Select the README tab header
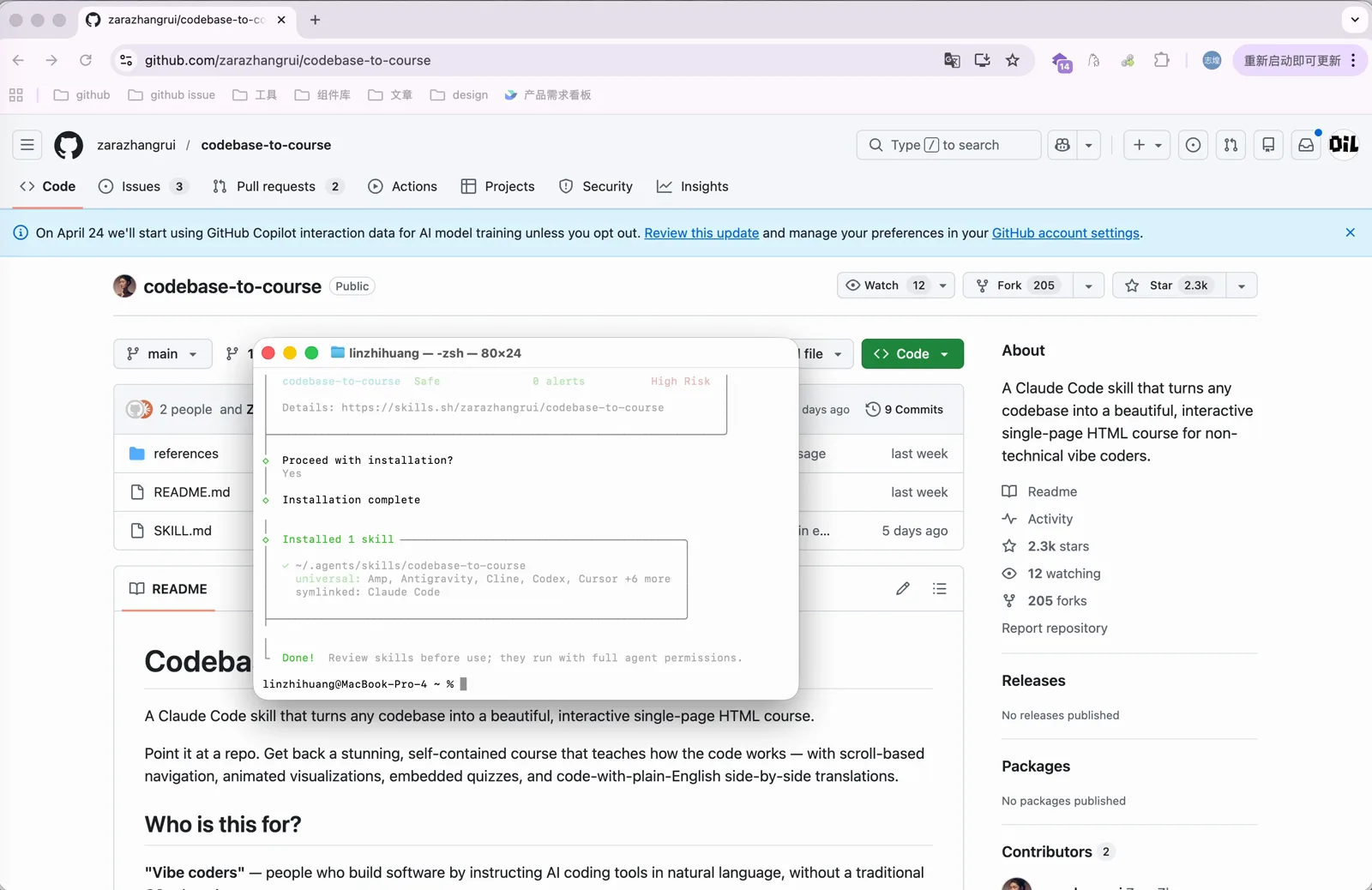The height and width of the screenshot is (890, 1372). pos(168,589)
